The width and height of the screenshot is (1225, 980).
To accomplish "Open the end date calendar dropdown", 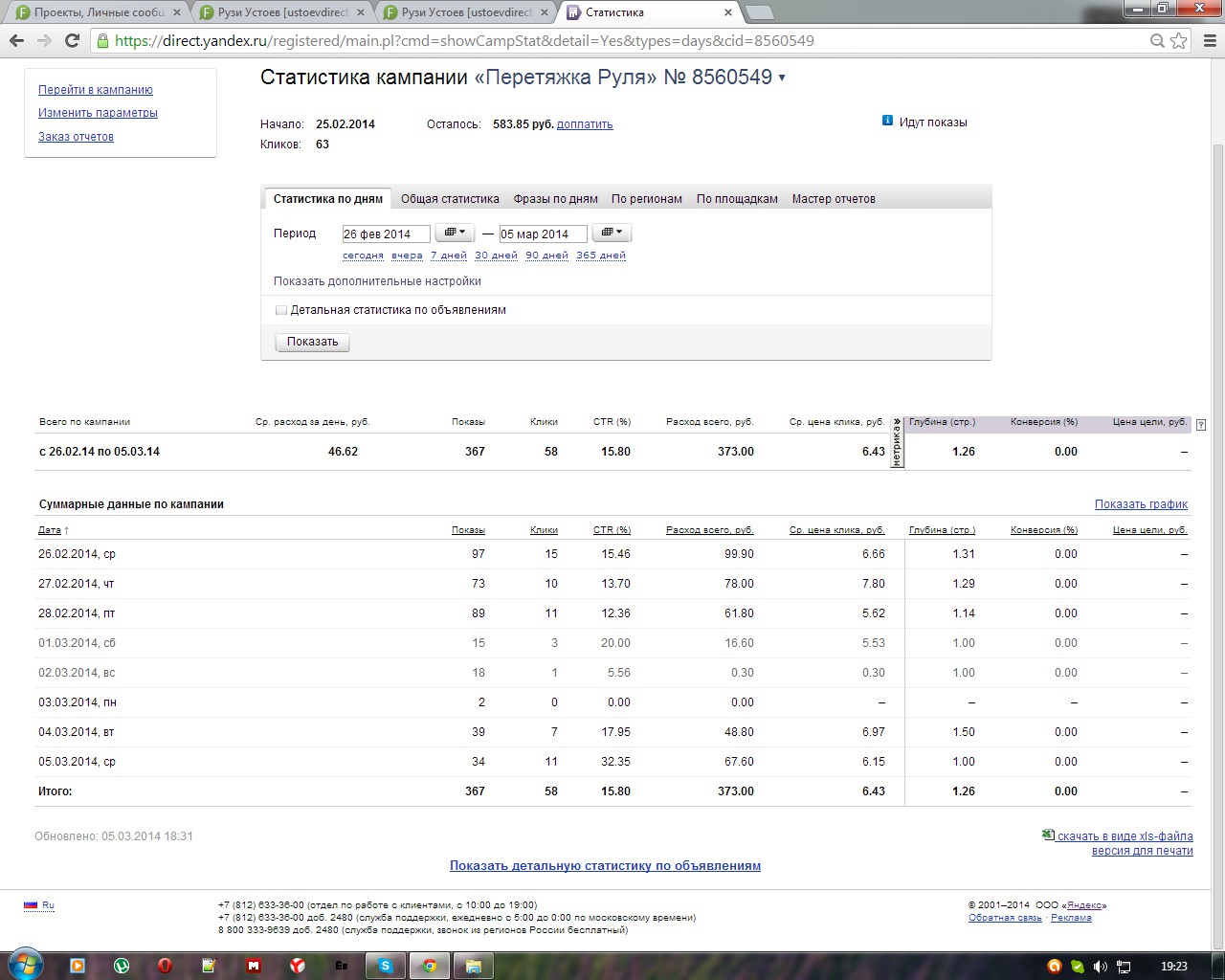I will pos(612,233).
